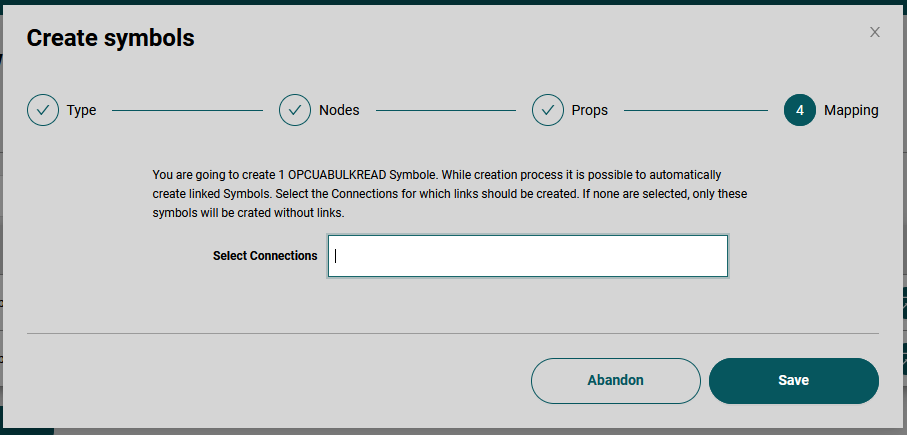Click the Nodes step checkmark icon
This screenshot has width=907, height=435.
(295, 110)
